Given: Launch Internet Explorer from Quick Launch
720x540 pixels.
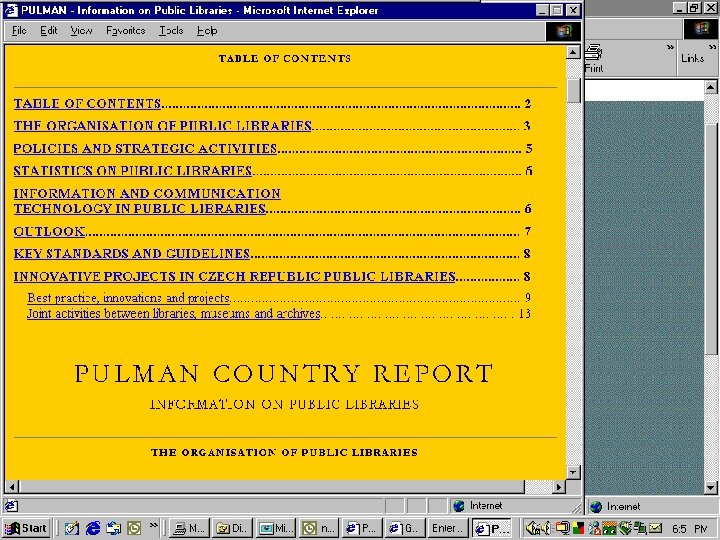Looking at the screenshot, I should pyautogui.click(x=93, y=529).
